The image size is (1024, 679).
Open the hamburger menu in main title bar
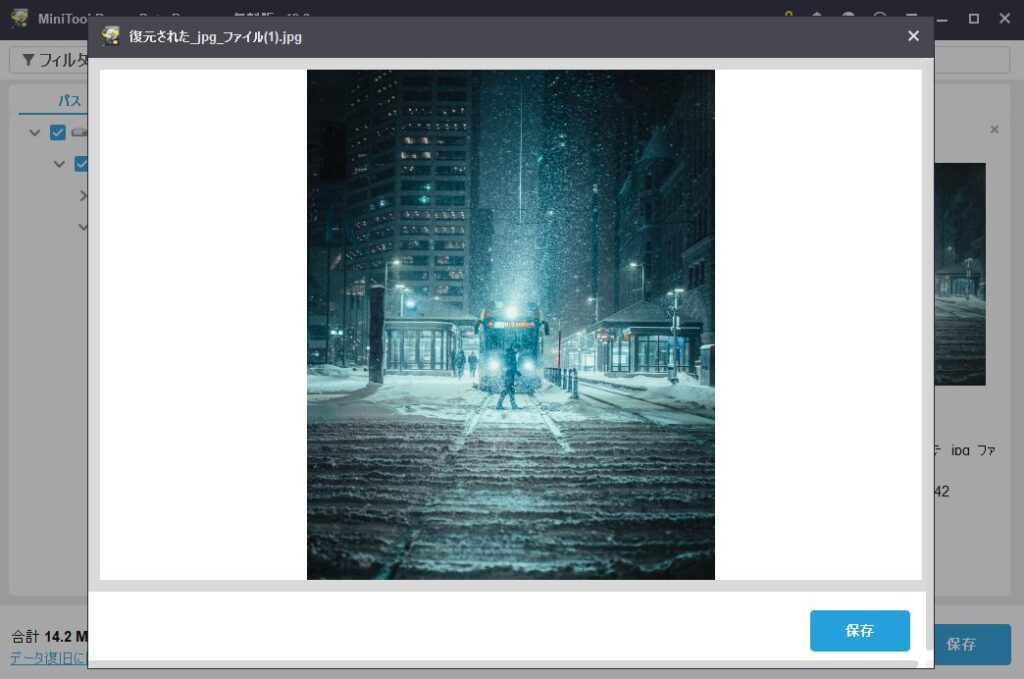911,18
